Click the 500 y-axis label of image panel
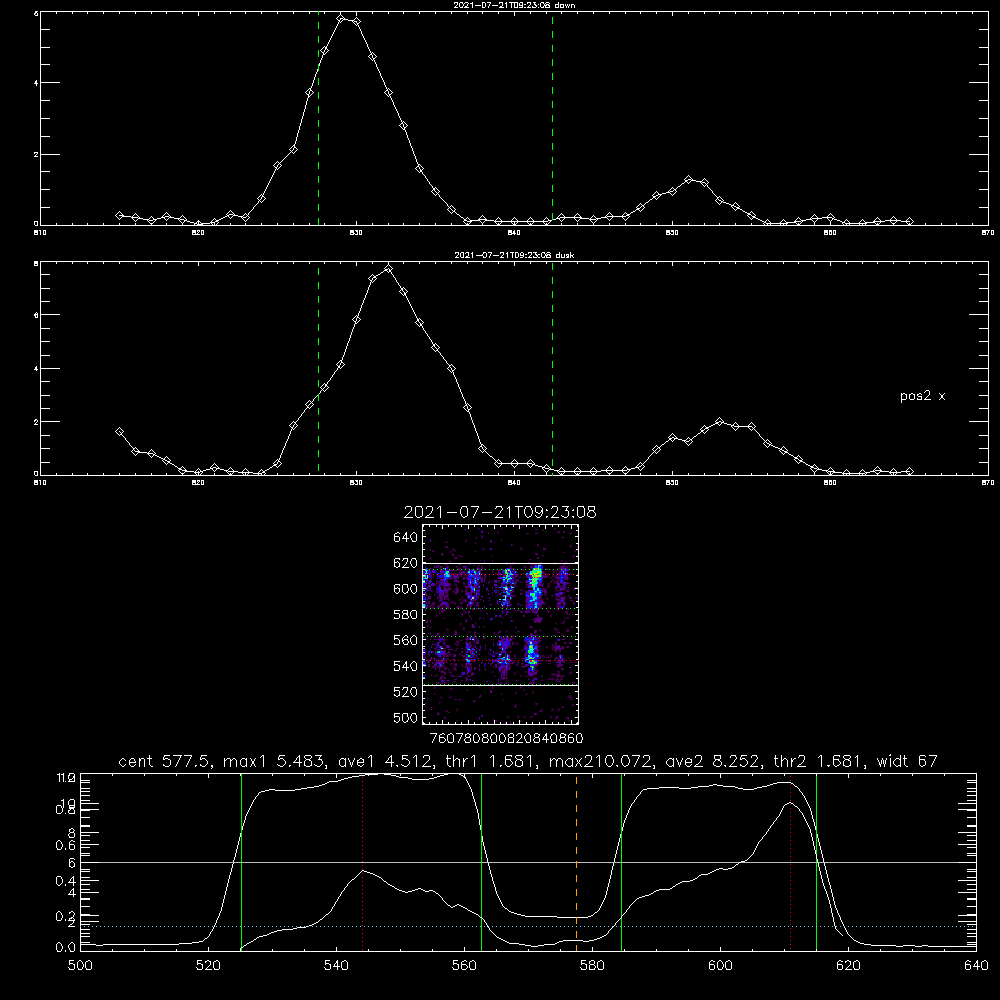The height and width of the screenshot is (1000, 1000). tap(405, 717)
